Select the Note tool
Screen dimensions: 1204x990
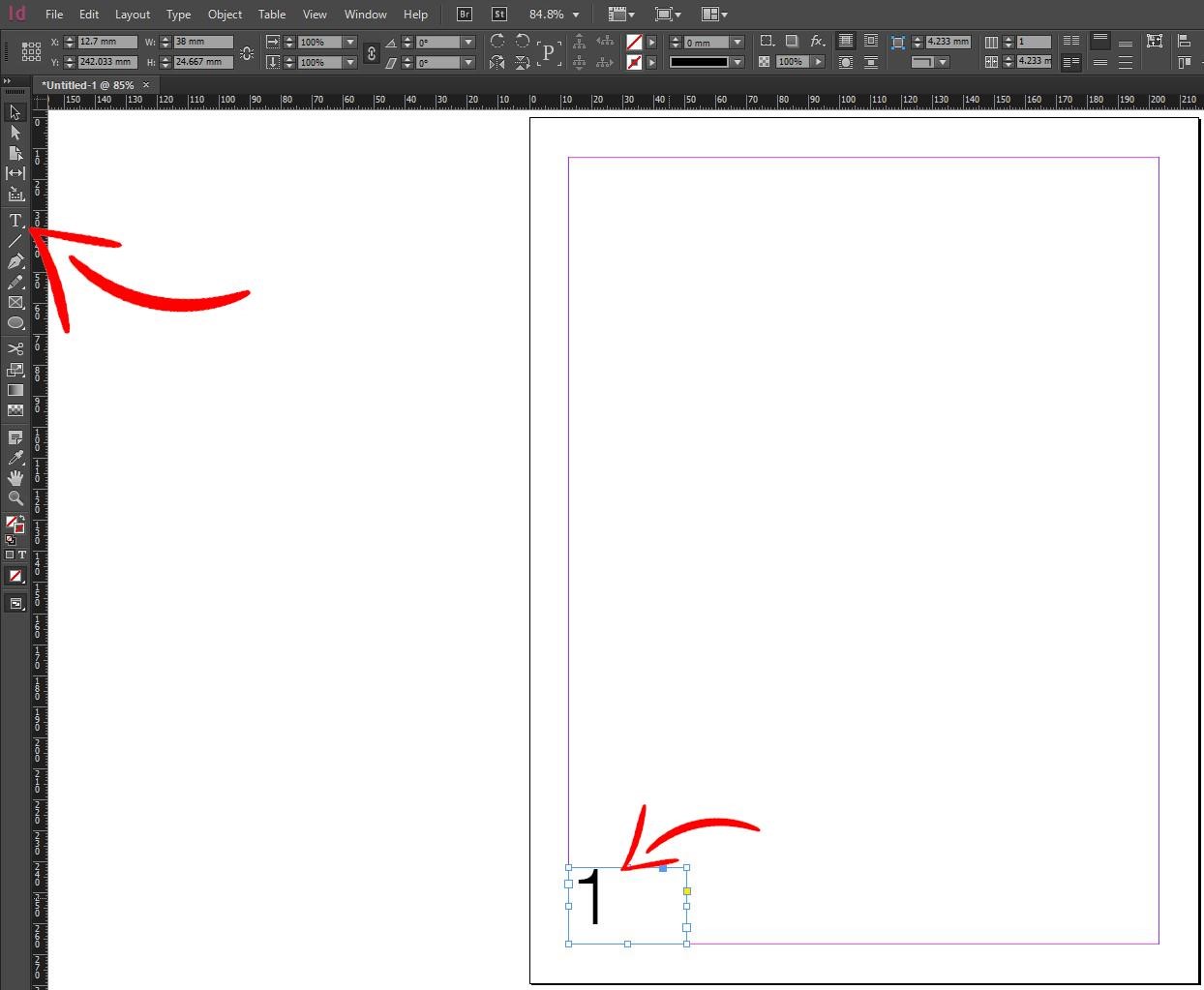[x=15, y=437]
